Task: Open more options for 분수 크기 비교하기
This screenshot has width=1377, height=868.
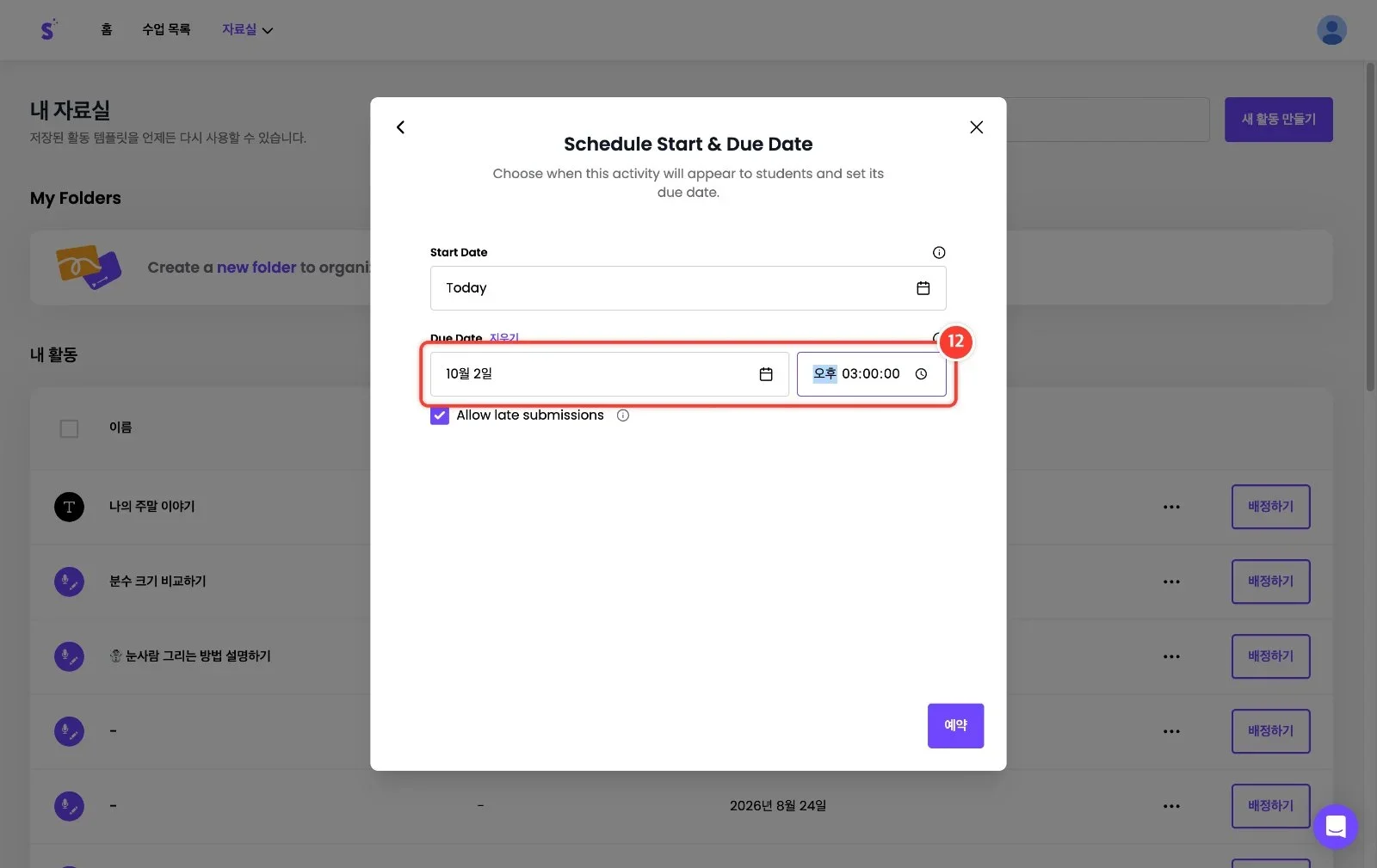Action: tap(1171, 582)
